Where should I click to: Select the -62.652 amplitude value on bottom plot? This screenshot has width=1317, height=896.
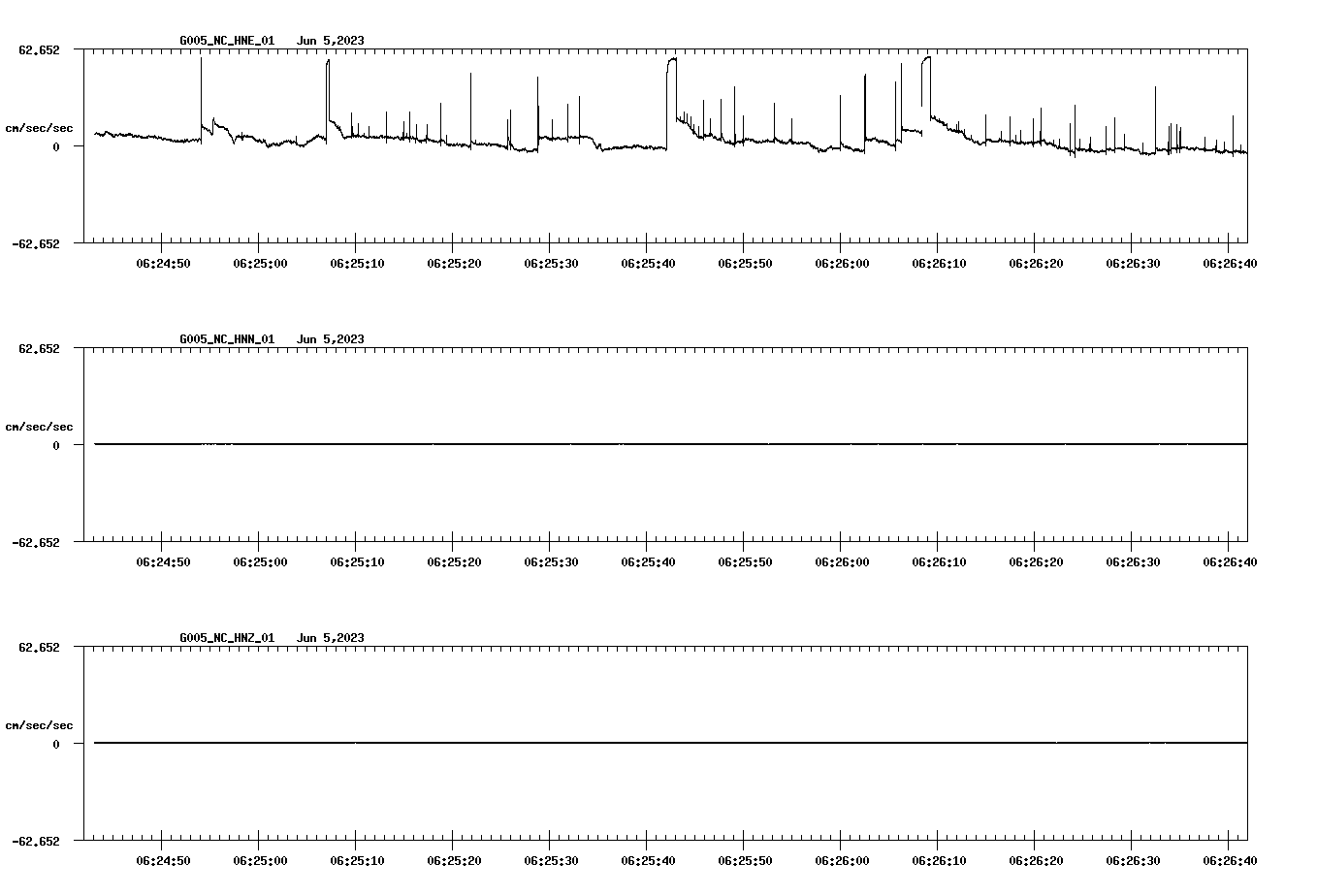click(37, 843)
